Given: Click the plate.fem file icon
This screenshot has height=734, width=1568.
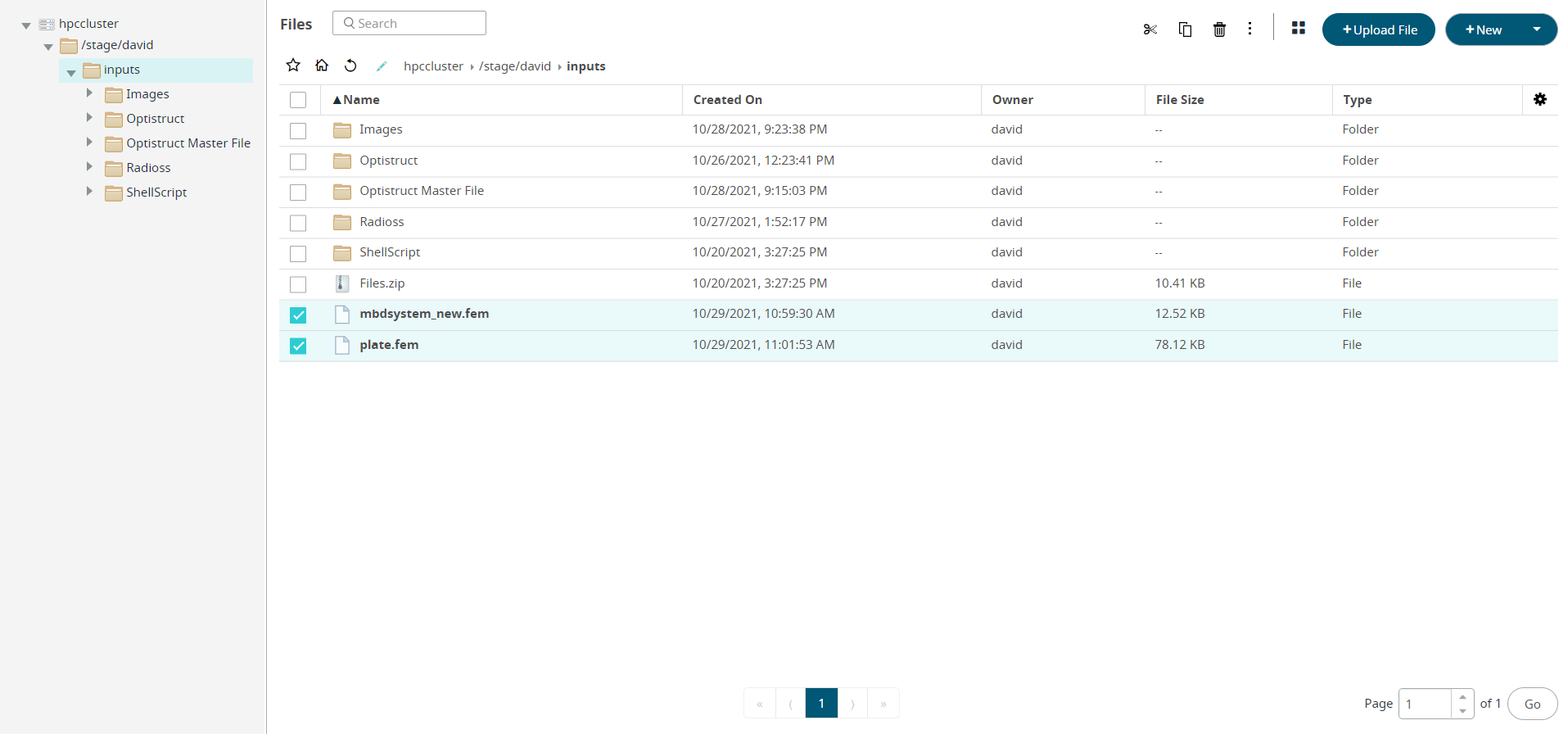Looking at the screenshot, I should coord(342,345).
